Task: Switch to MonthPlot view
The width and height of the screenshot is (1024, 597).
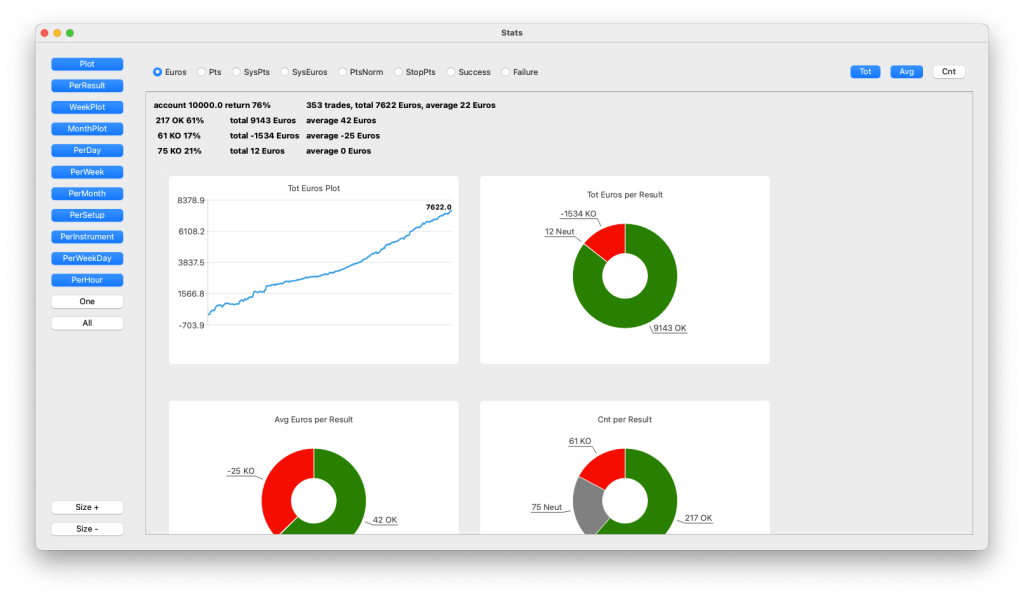Action: [87, 129]
